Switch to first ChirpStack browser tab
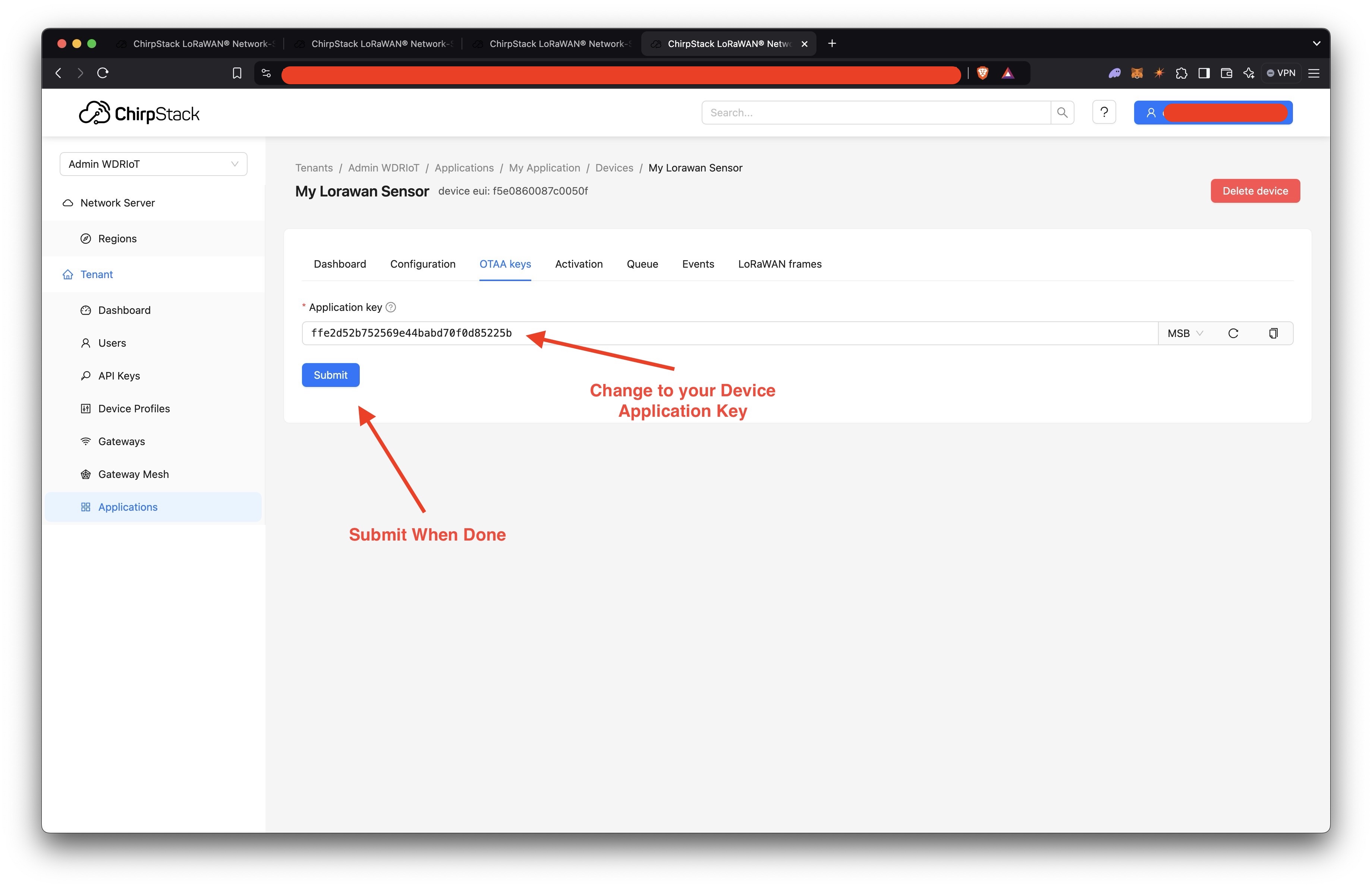 [x=196, y=43]
